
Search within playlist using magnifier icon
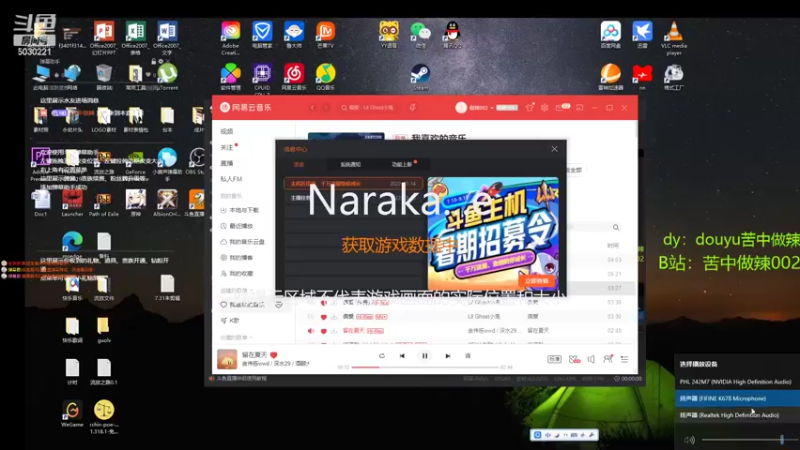pos(616,228)
